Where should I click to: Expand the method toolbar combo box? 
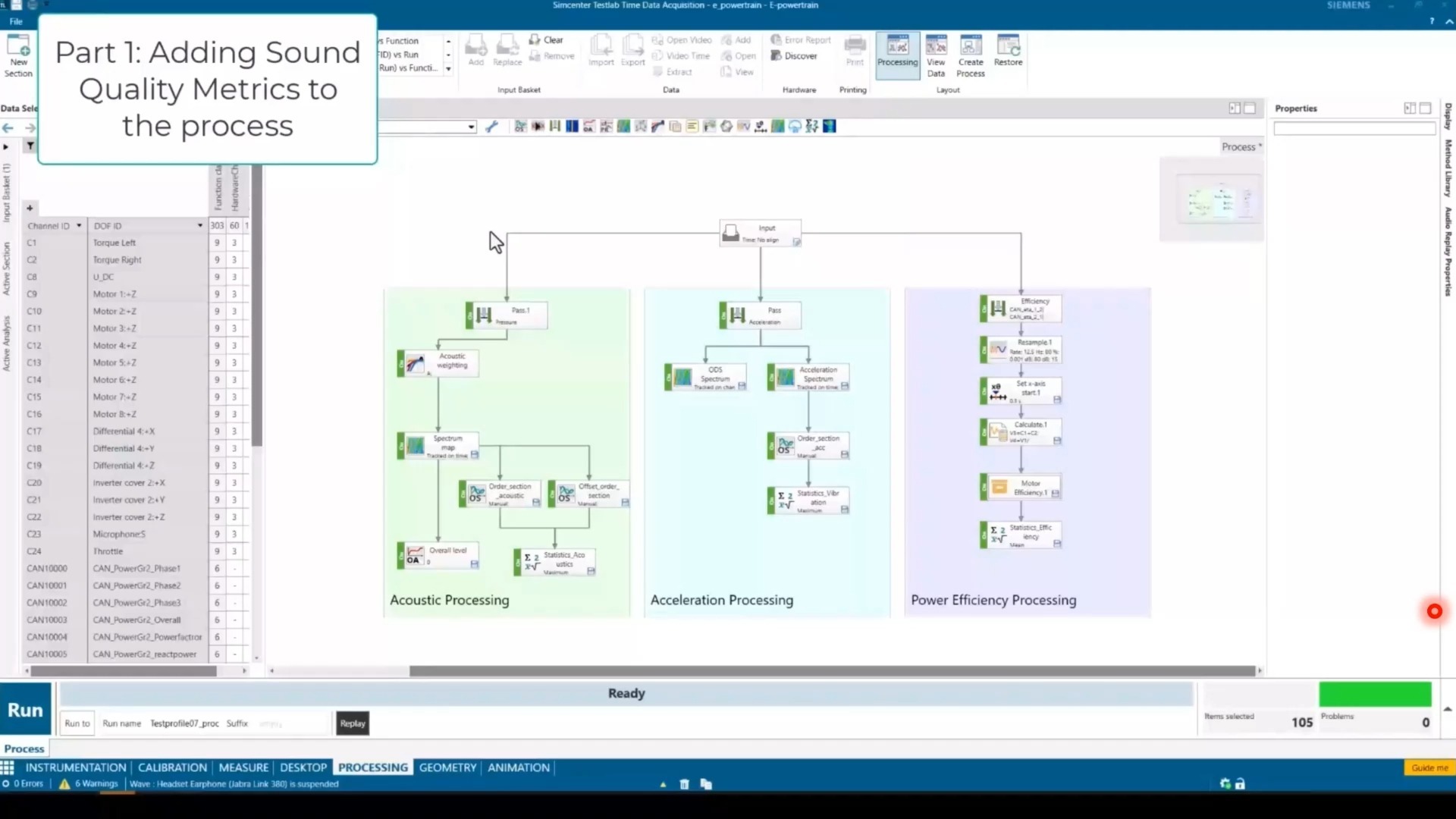471,127
